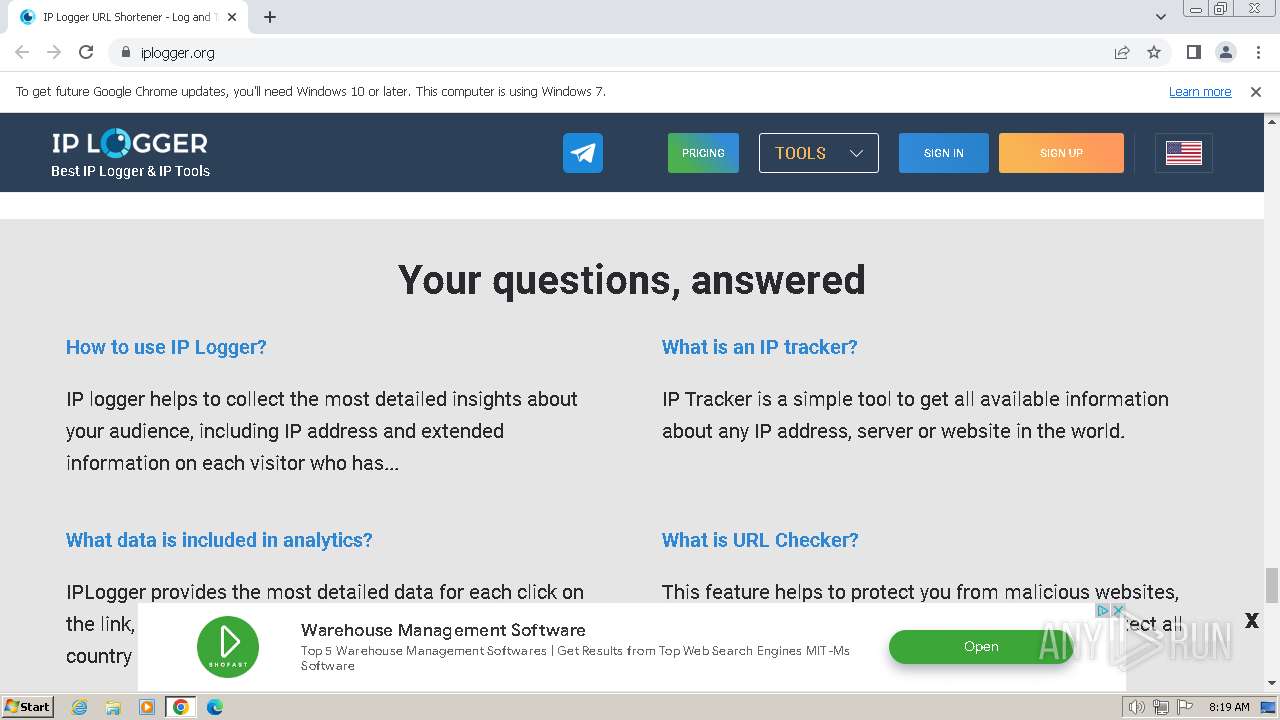This screenshot has height=720, width=1280.
Task: Open 'How to use IP Logger?' question
Action: (x=166, y=347)
